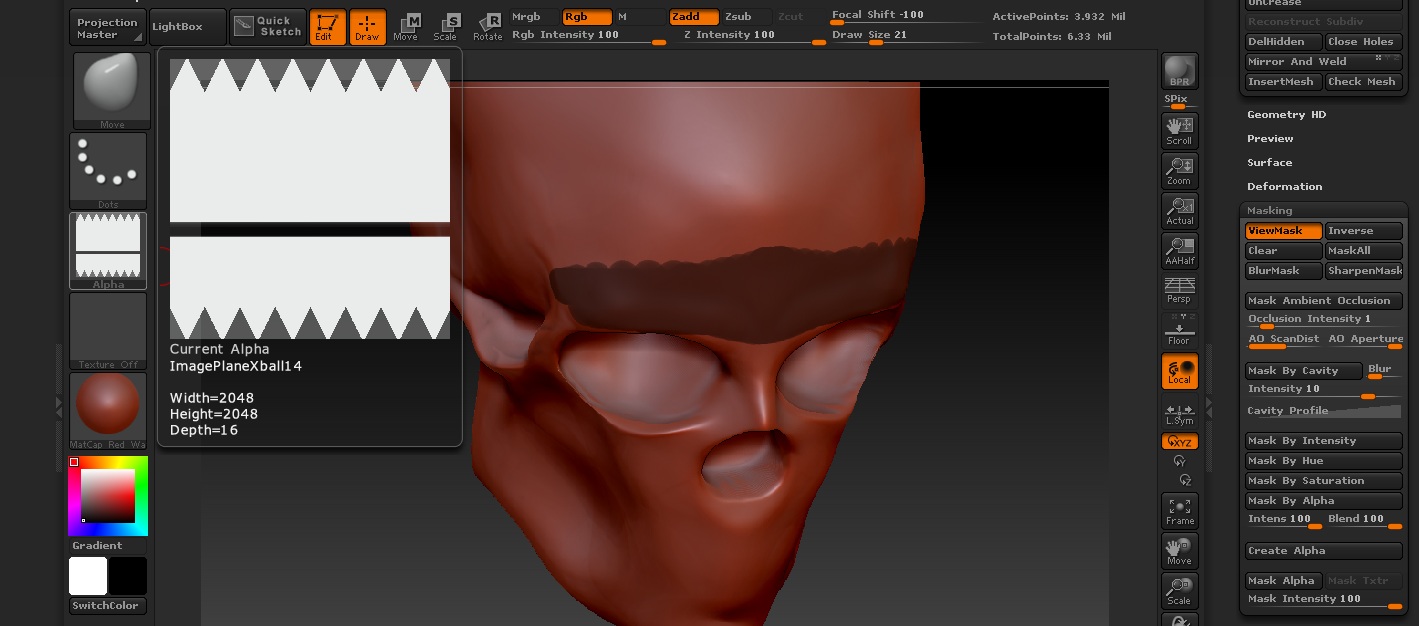Click the Actual size icon

tap(1179, 210)
